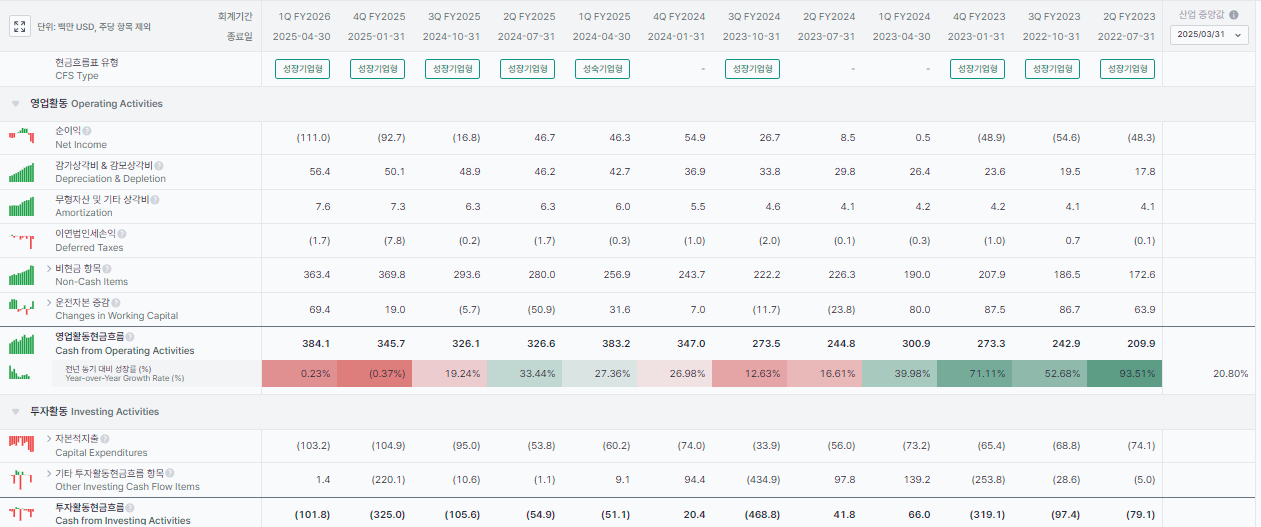Click the 성숙기업형 badge under 1Q FY2025
This screenshot has width=1261, height=527.
pyautogui.click(x=602, y=69)
